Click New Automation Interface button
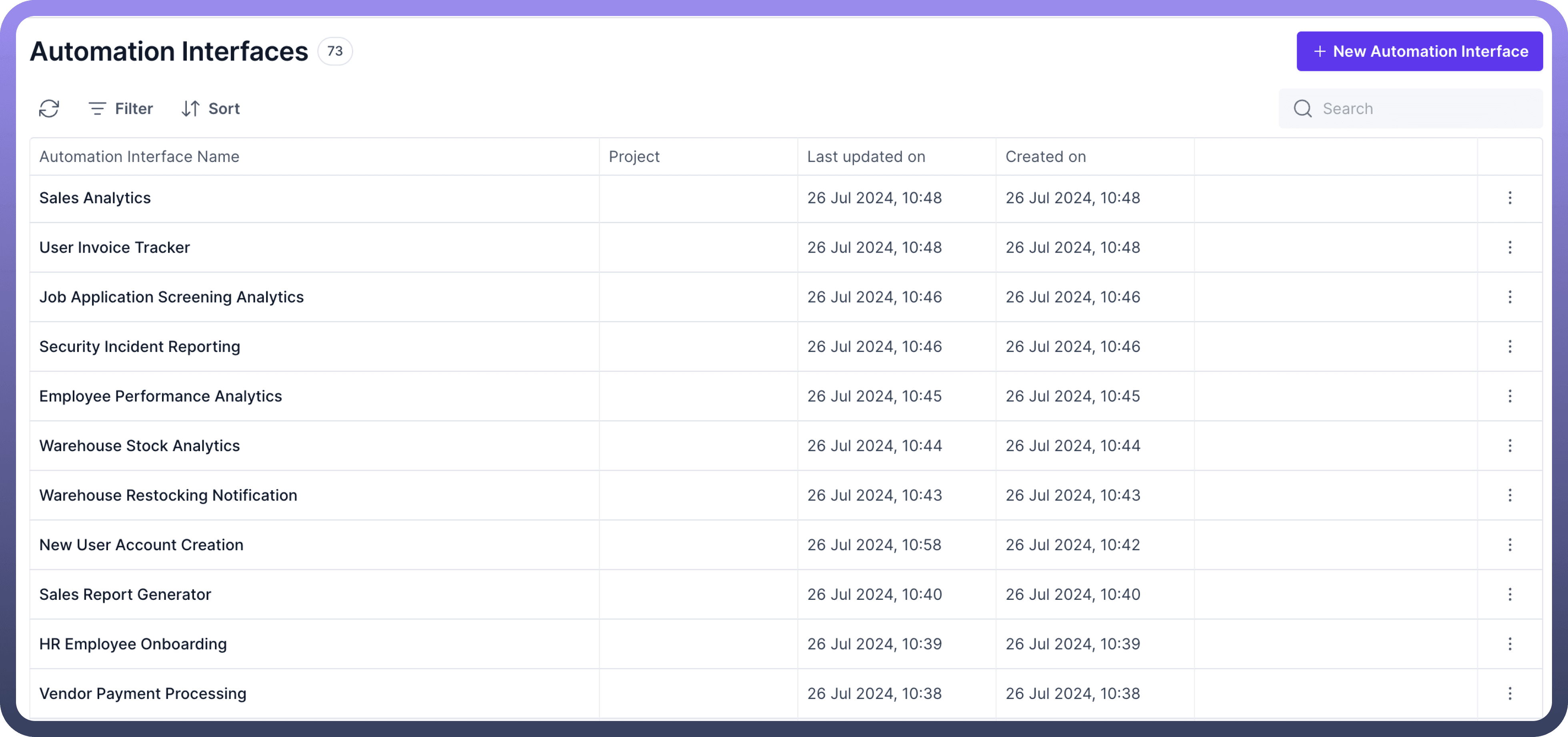The height and width of the screenshot is (737, 1568). coord(1419,52)
